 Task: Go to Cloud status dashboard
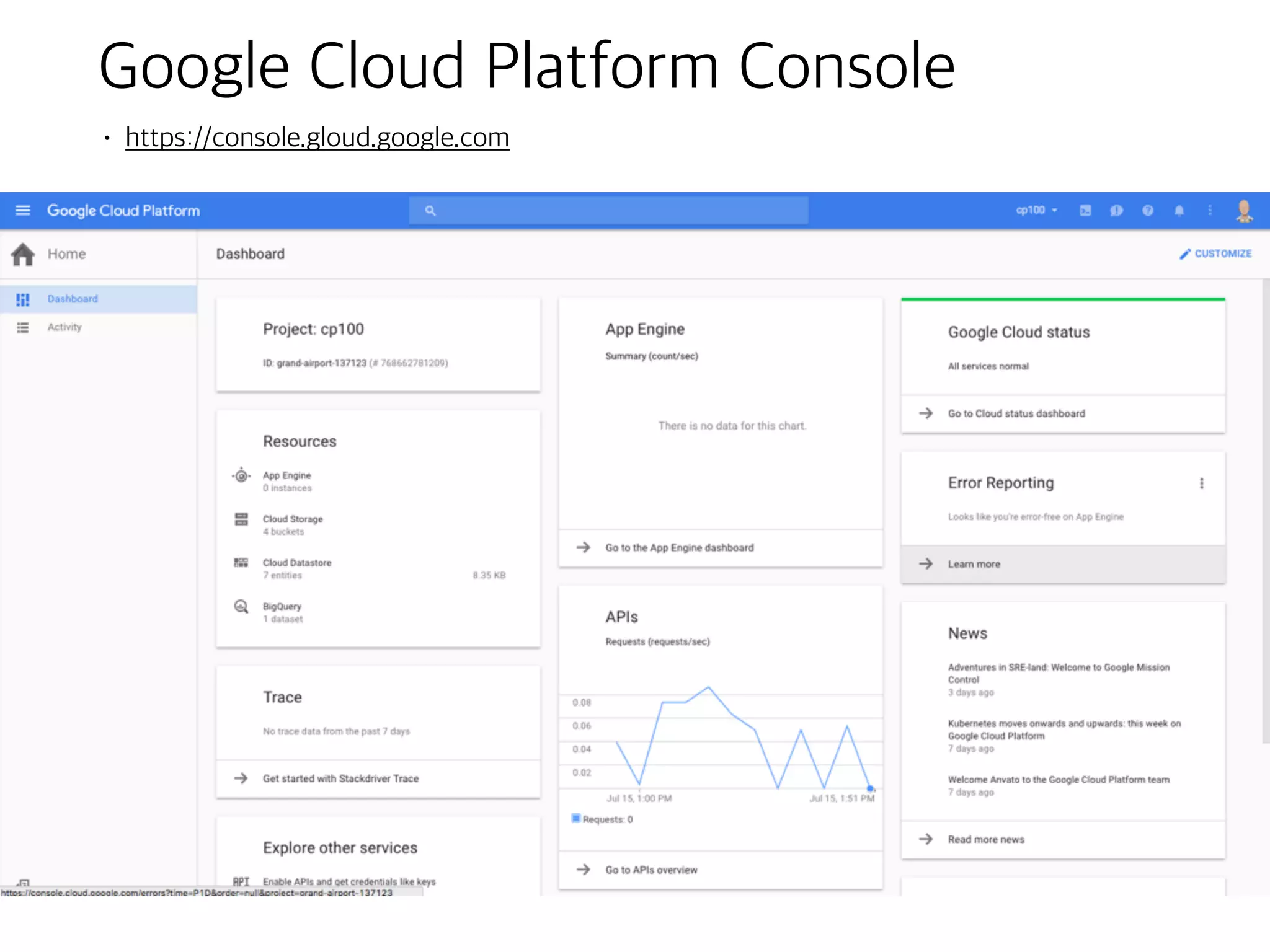pos(1016,413)
